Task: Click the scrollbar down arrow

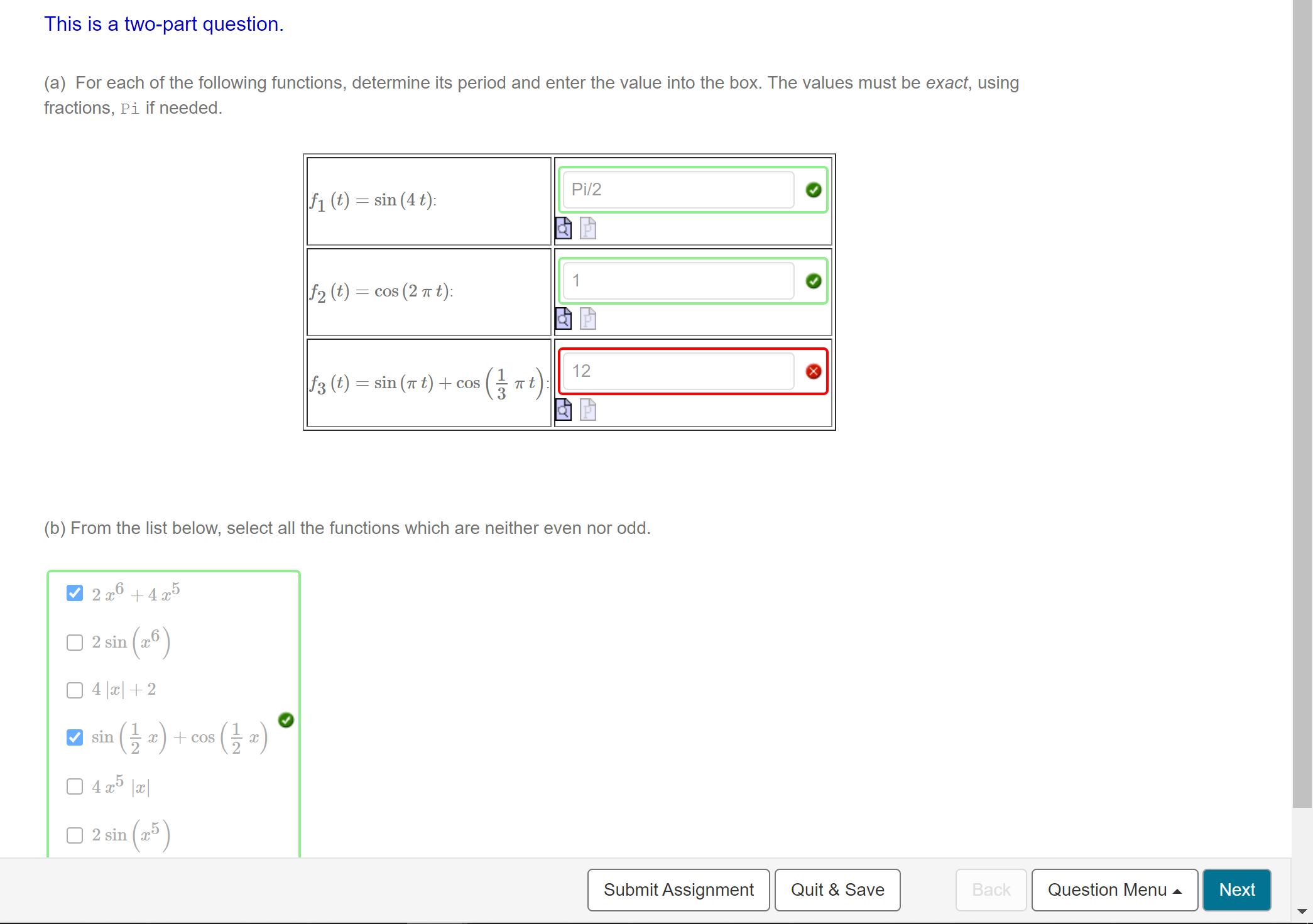Action: (1302, 911)
